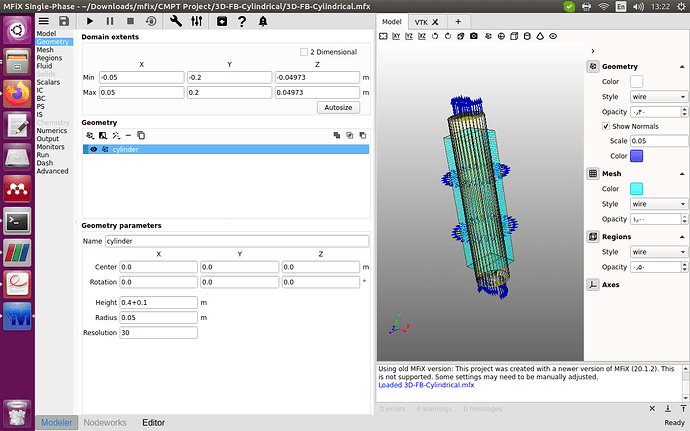Pick the Geometry color swatch

636,81
